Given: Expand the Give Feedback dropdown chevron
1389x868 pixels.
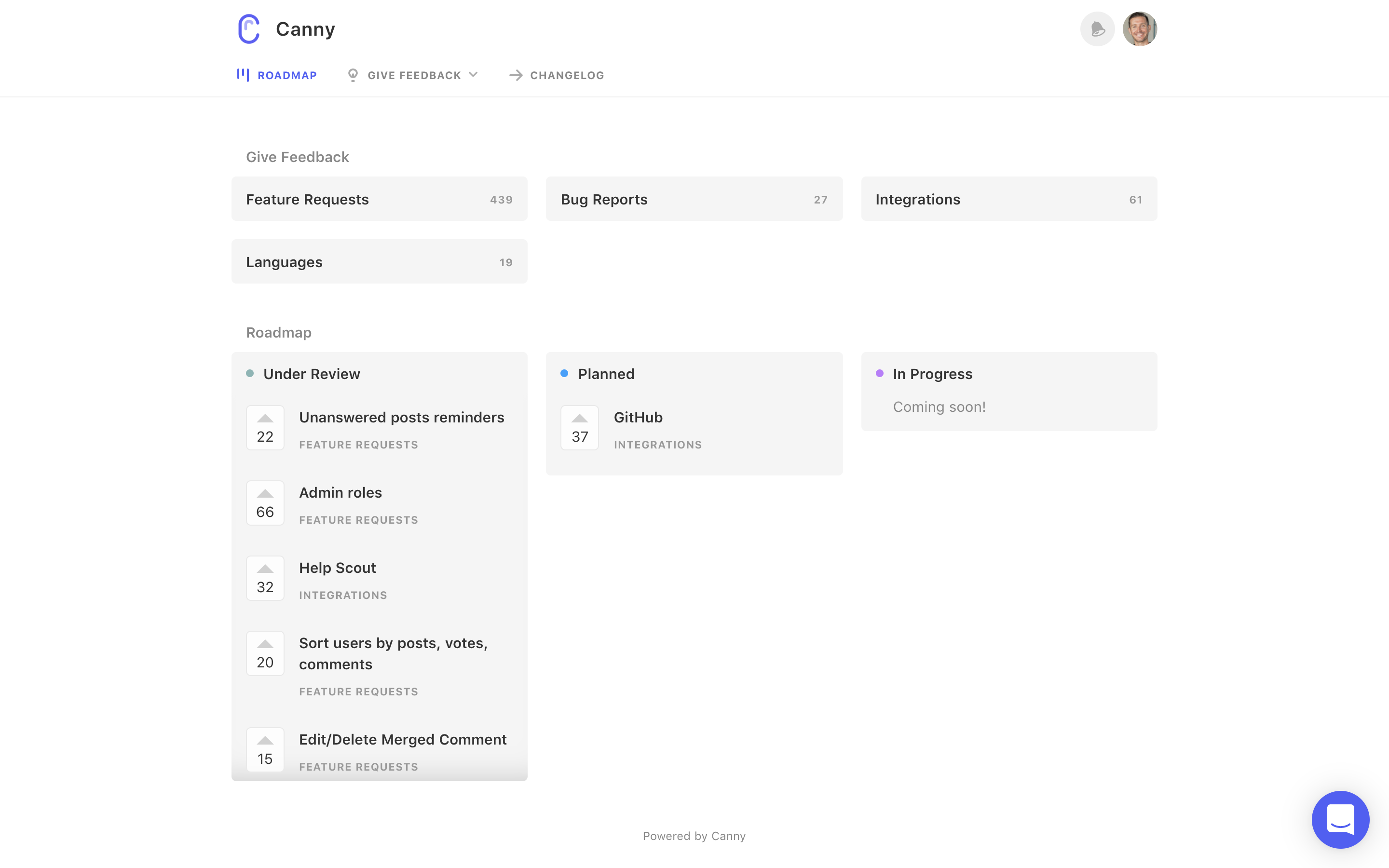Looking at the screenshot, I should point(473,75).
